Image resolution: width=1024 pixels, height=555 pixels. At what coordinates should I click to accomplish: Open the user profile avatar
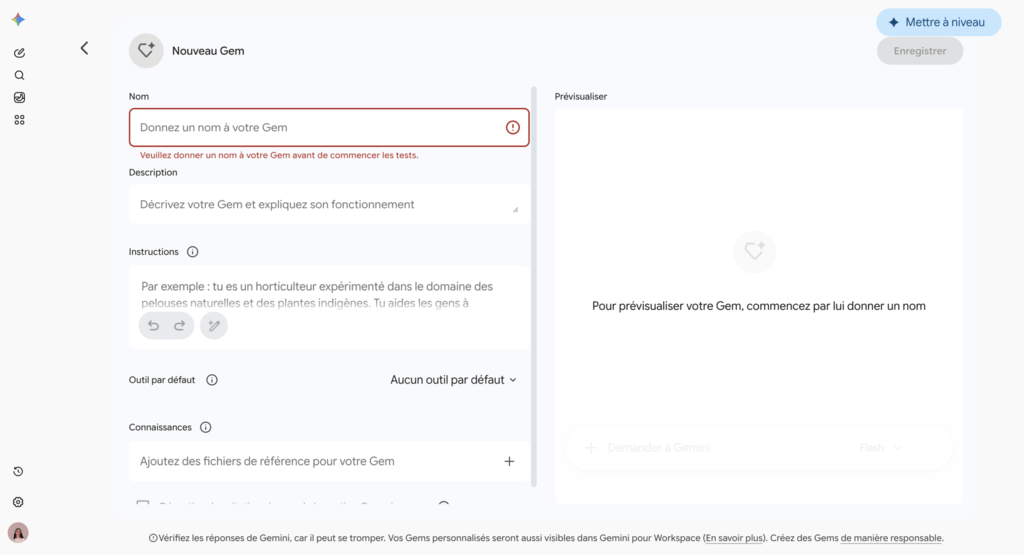pyautogui.click(x=18, y=533)
